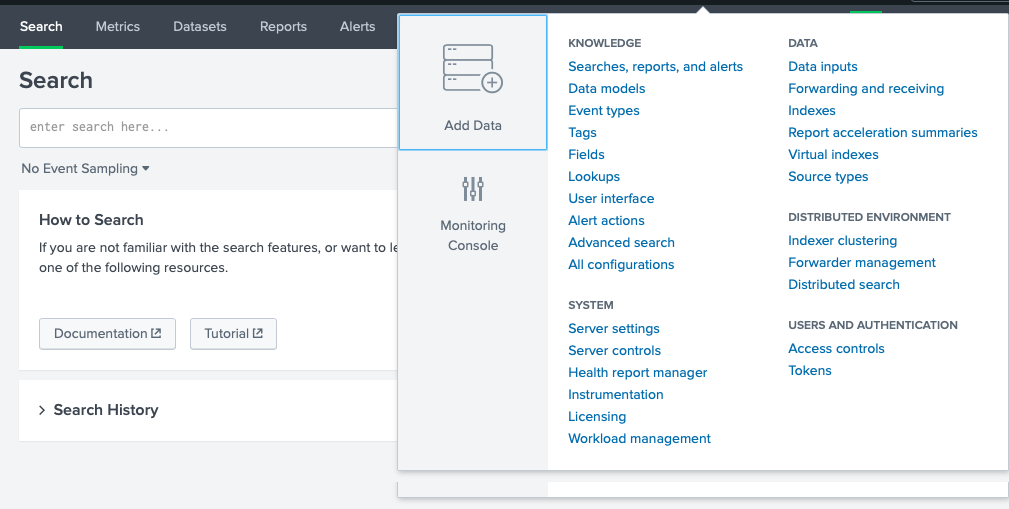The width and height of the screenshot is (1009, 509).
Task: Go to Server settings
Action: coord(613,329)
